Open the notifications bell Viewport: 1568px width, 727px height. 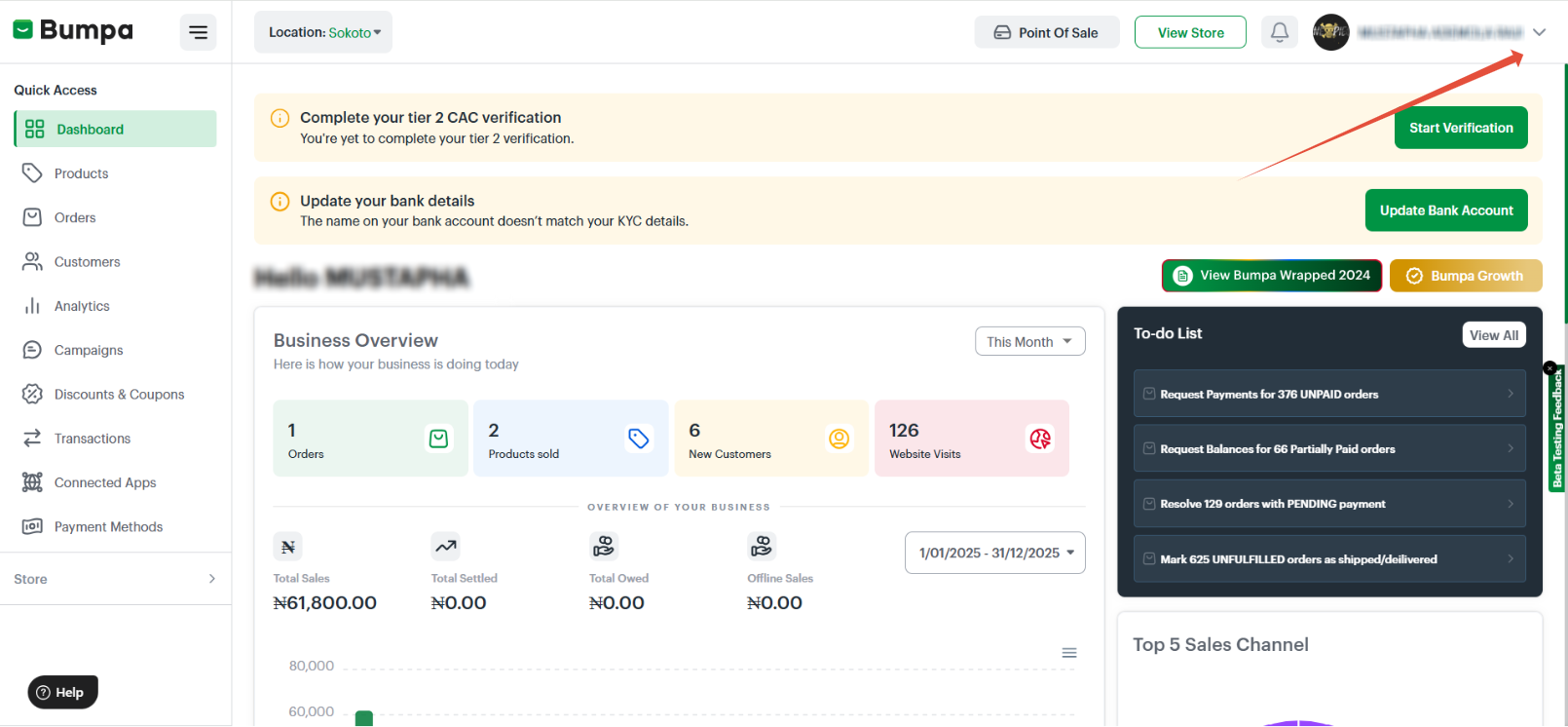[x=1280, y=32]
